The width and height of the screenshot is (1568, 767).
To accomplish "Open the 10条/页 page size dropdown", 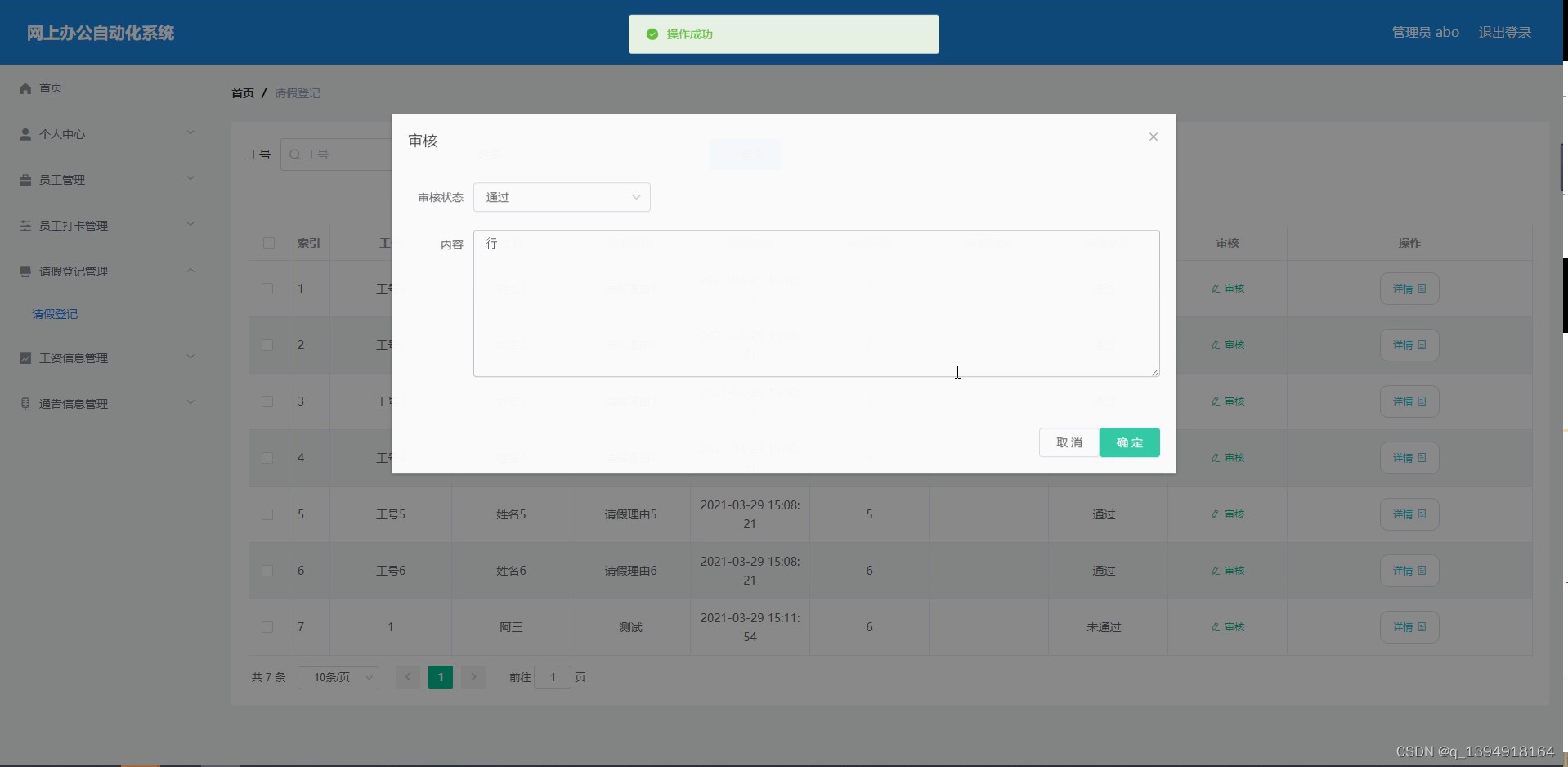I will [x=338, y=677].
